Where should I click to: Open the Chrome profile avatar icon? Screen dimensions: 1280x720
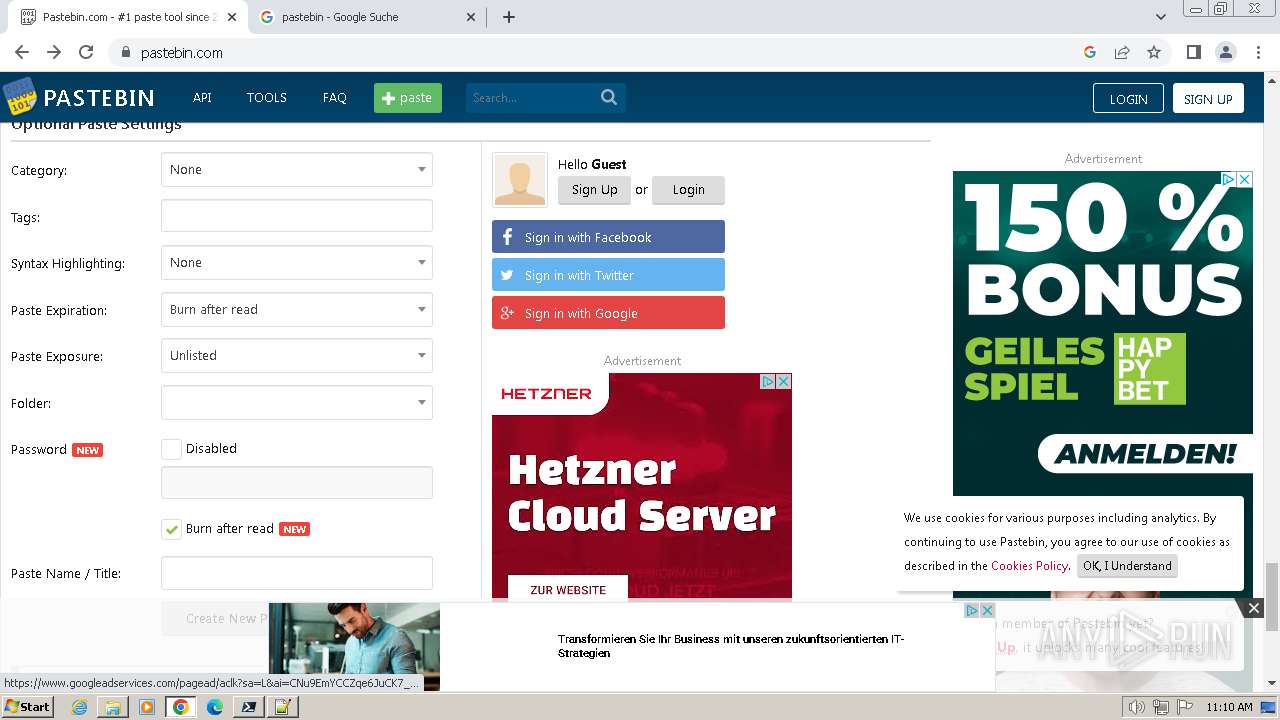pos(1225,52)
